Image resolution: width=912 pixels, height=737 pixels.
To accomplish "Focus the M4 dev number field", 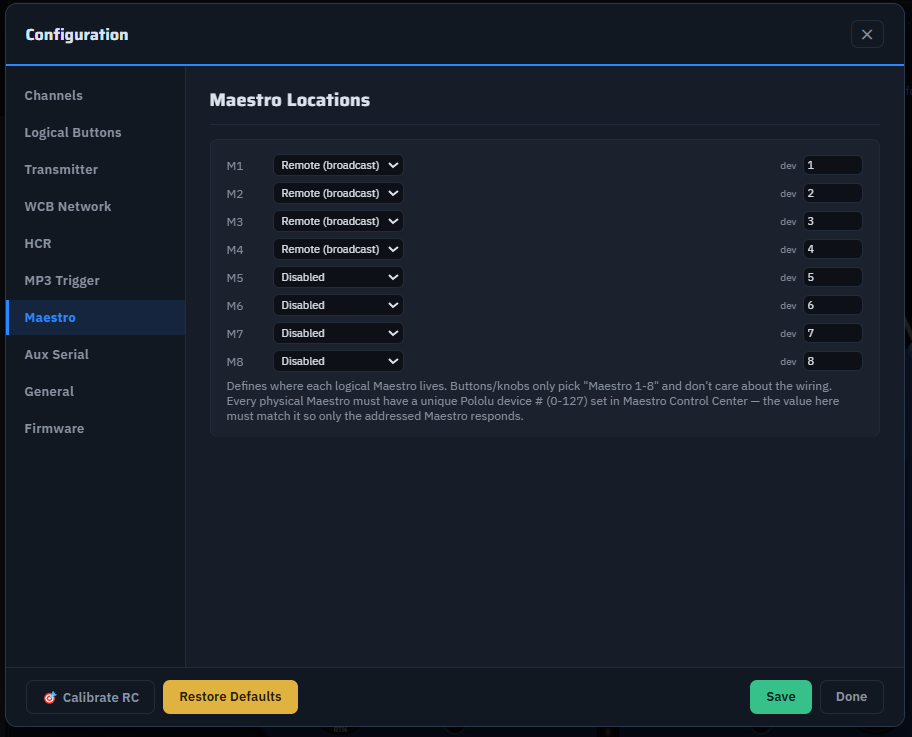I will click(x=832, y=249).
